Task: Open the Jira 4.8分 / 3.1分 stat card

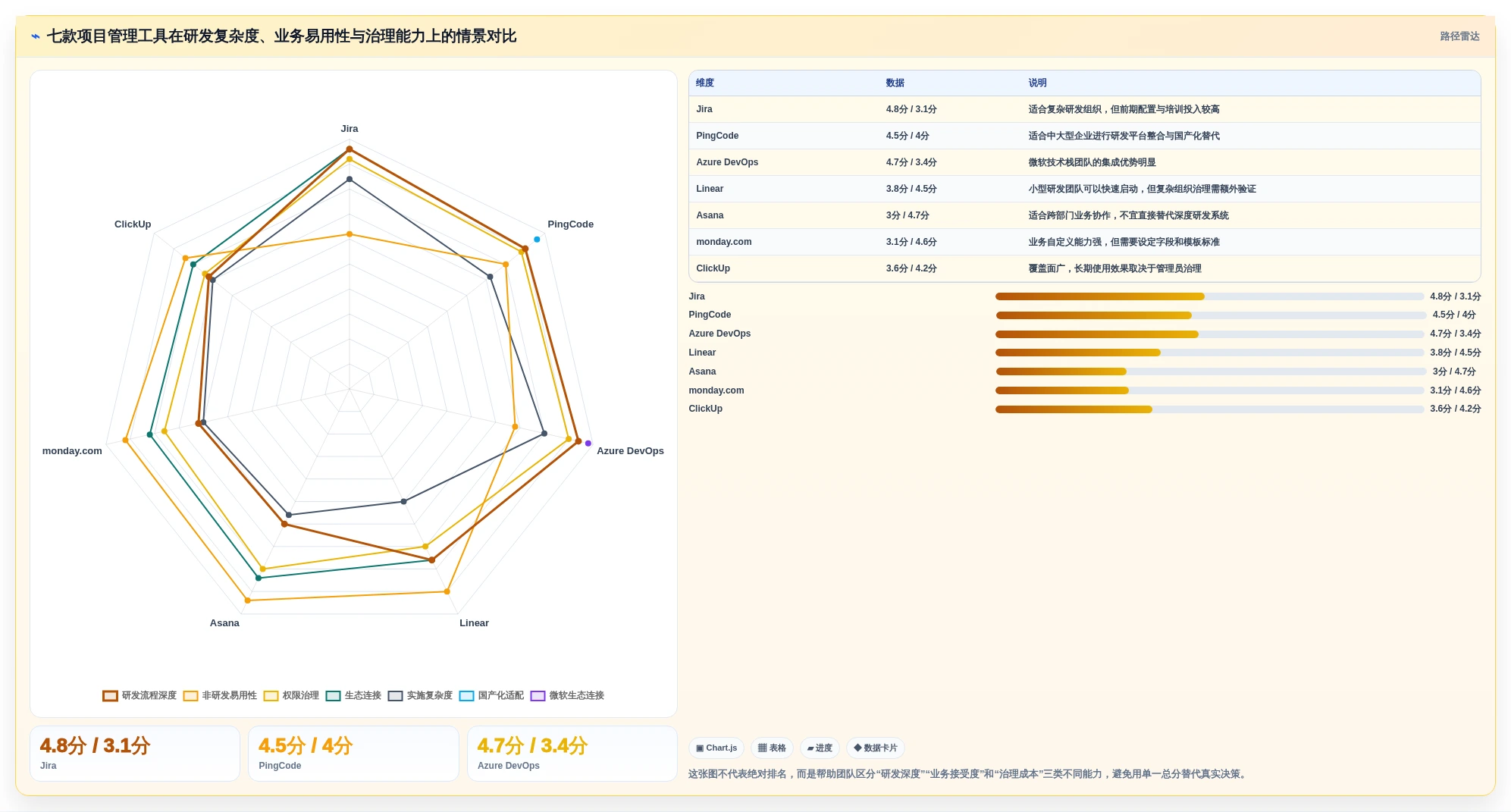Action: click(135, 754)
